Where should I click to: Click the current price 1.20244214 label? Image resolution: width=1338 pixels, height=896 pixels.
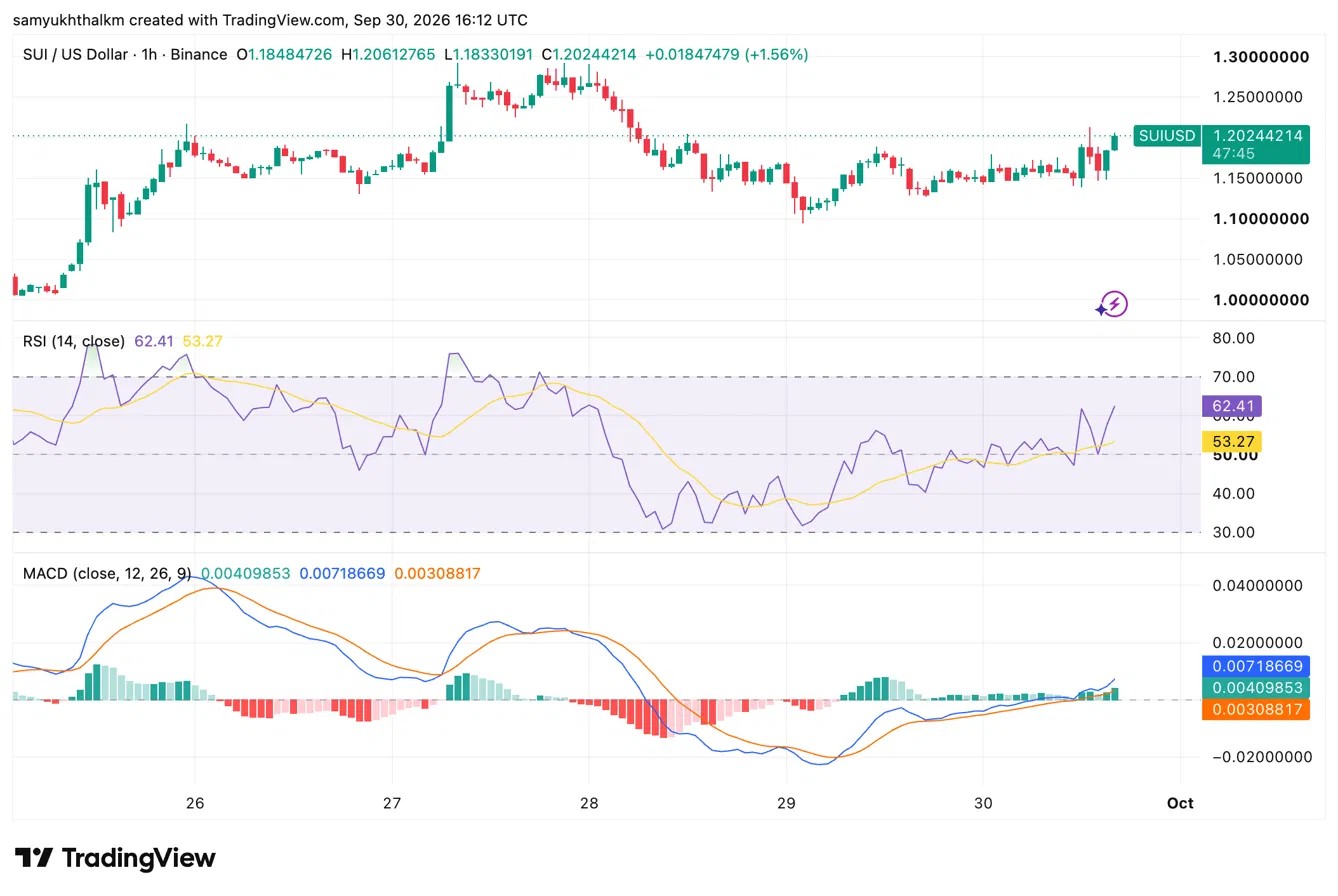click(1256, 135)
